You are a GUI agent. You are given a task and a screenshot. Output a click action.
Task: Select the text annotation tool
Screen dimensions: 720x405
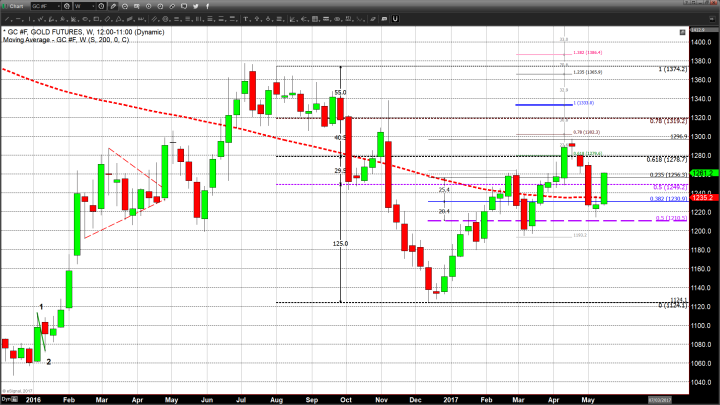[x=246, y=19]
